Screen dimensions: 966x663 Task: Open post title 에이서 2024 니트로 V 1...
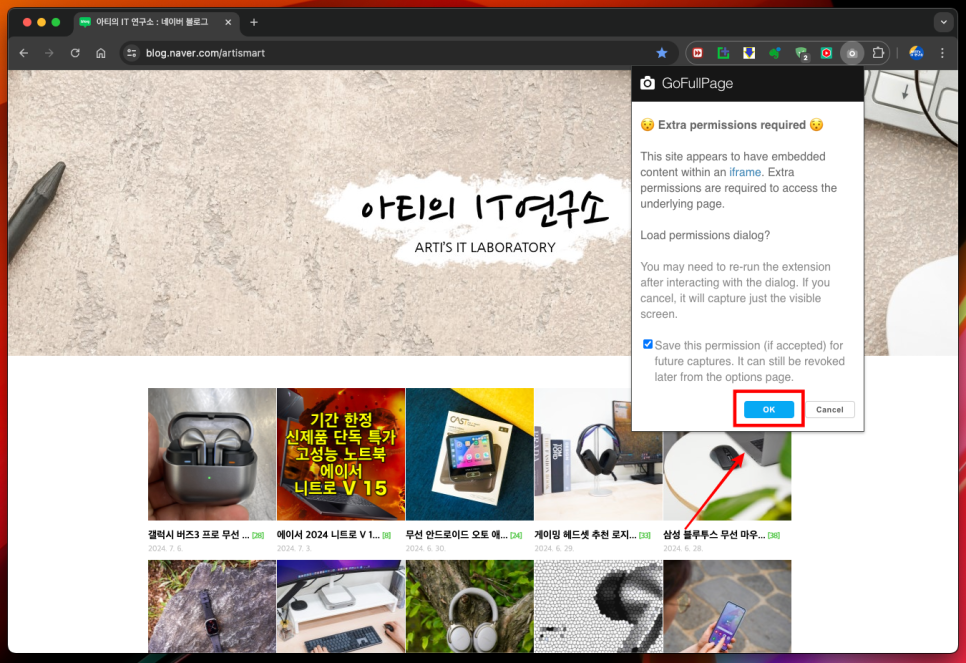[x=328, y=535]
